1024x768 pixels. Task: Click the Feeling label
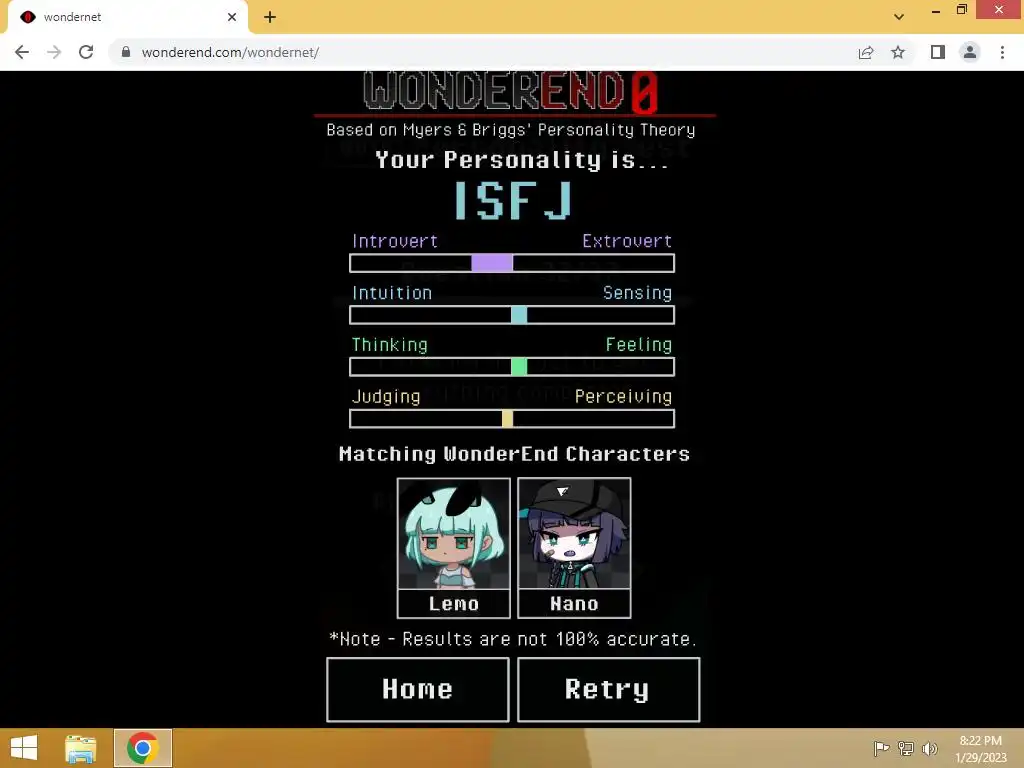pos(639,345)
